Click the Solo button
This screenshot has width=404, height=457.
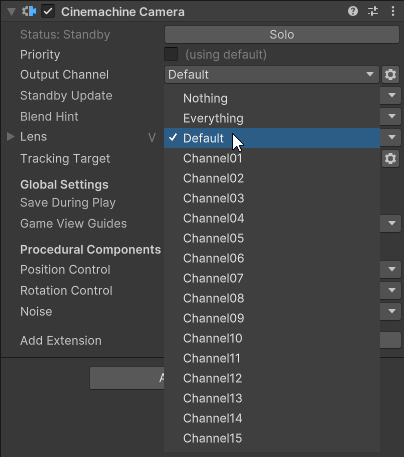(282, 35)
